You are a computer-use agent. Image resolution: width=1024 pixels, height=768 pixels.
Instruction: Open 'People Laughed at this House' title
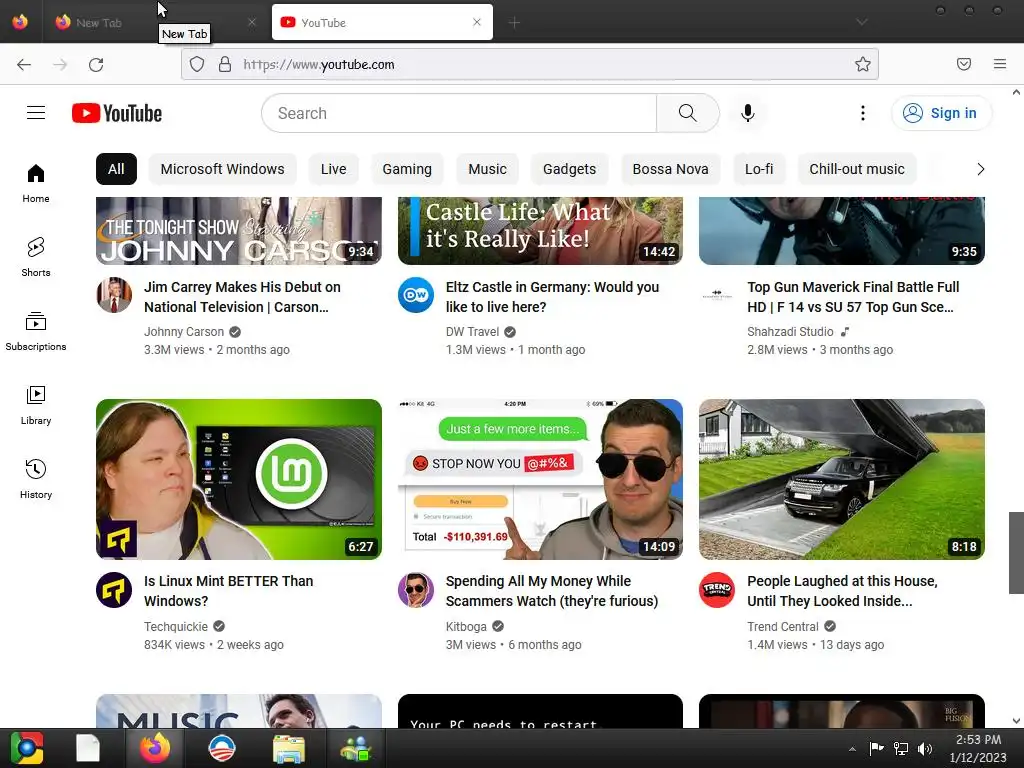(x=842, y=591)
